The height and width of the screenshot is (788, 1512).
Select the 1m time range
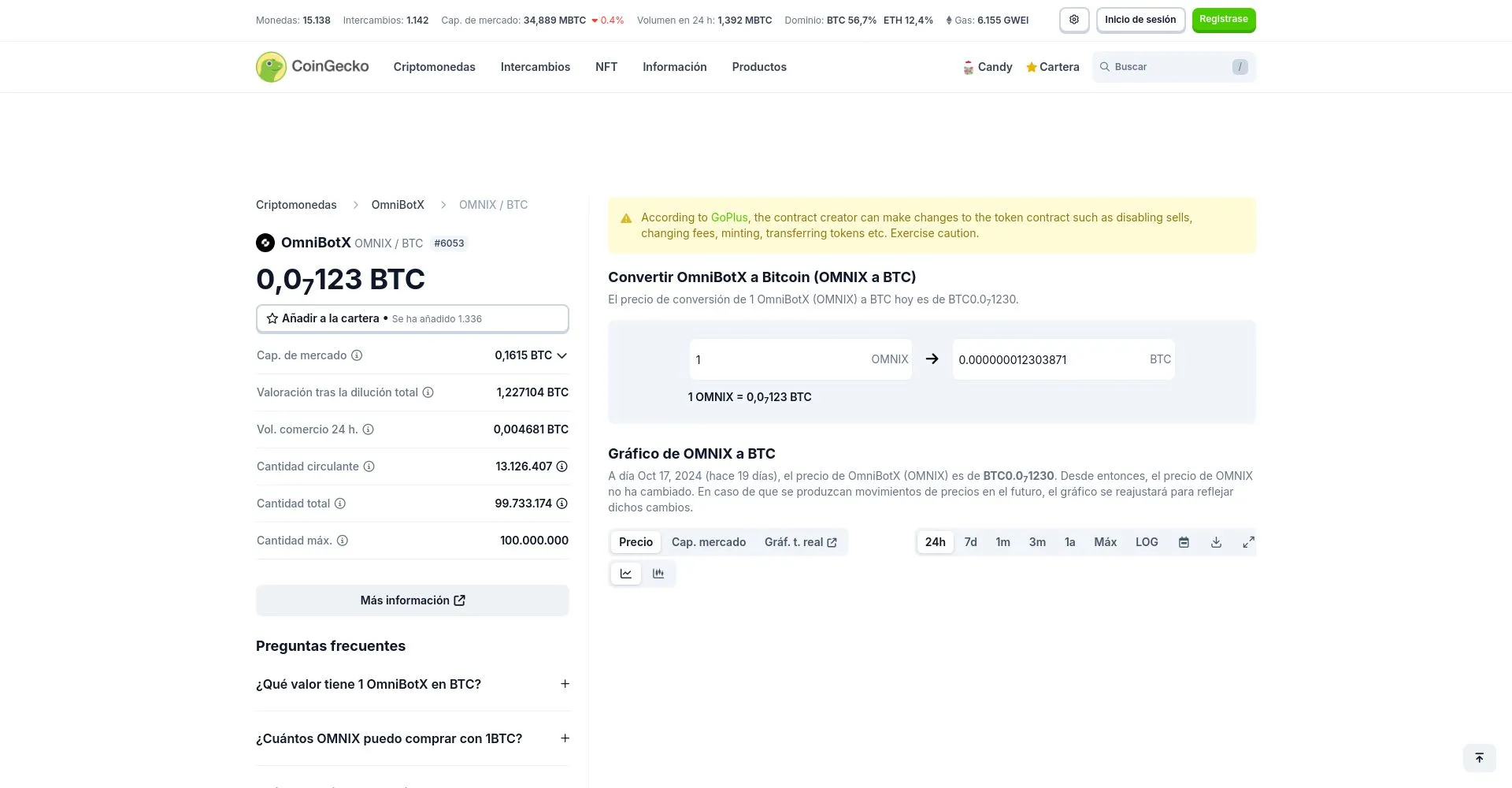(x=1003, y=542)
